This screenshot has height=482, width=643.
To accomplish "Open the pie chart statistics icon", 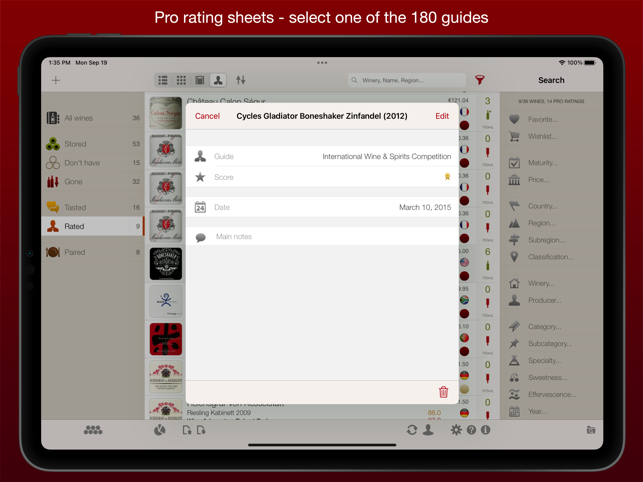I will (160, 430).
